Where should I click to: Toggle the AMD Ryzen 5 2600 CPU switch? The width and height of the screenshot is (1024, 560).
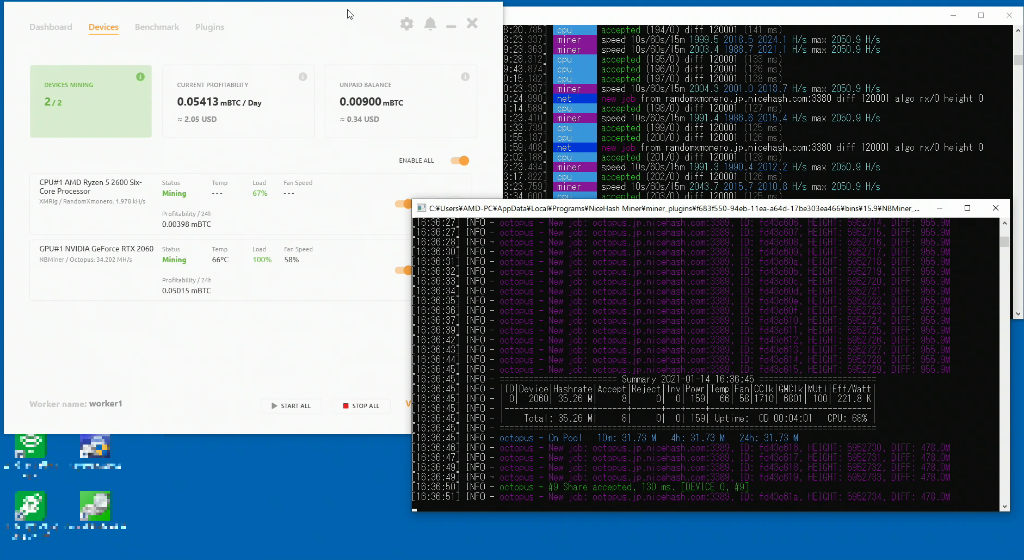404,204
